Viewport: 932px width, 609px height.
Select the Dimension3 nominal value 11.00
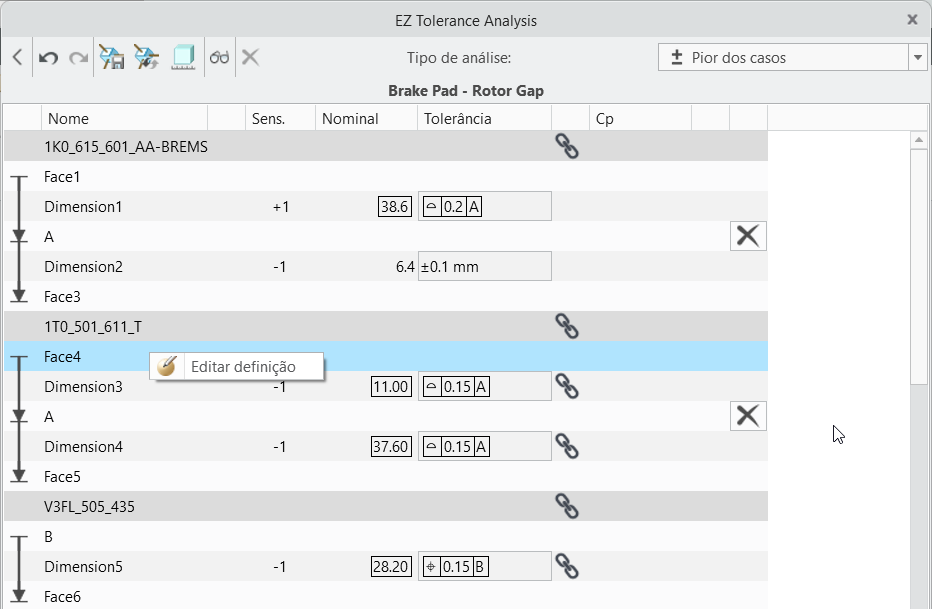click(391, 387)
